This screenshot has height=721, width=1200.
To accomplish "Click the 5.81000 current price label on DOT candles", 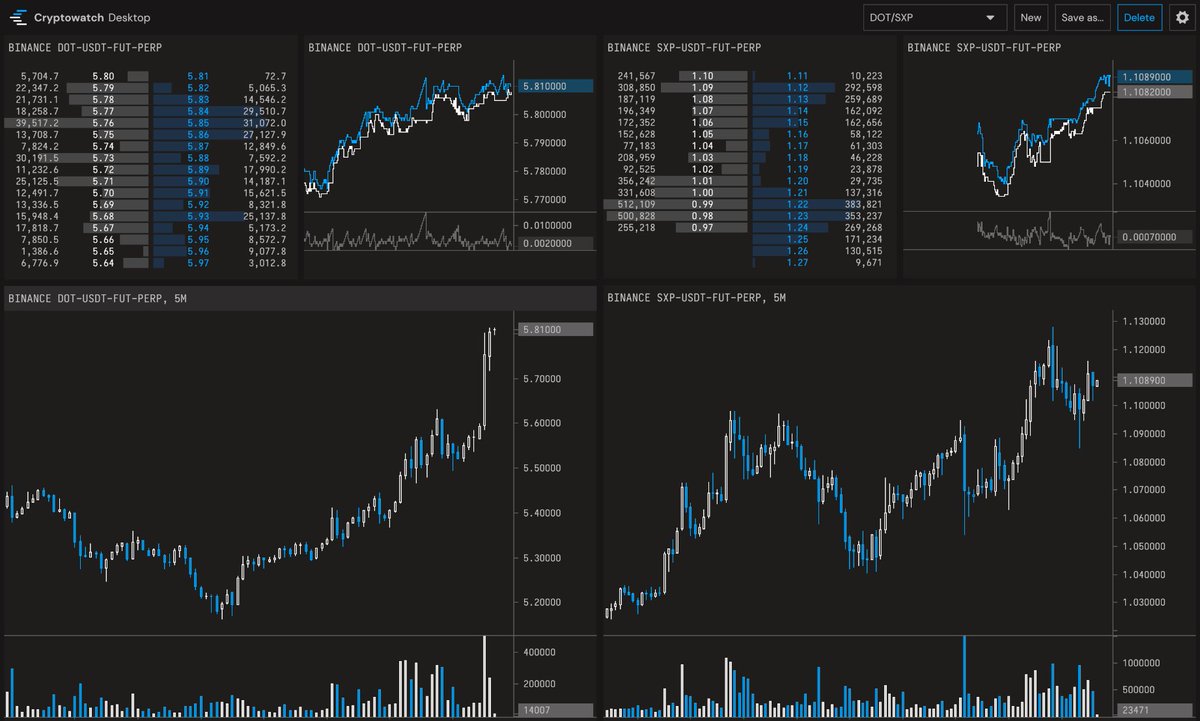I will [x=556, y=329].
